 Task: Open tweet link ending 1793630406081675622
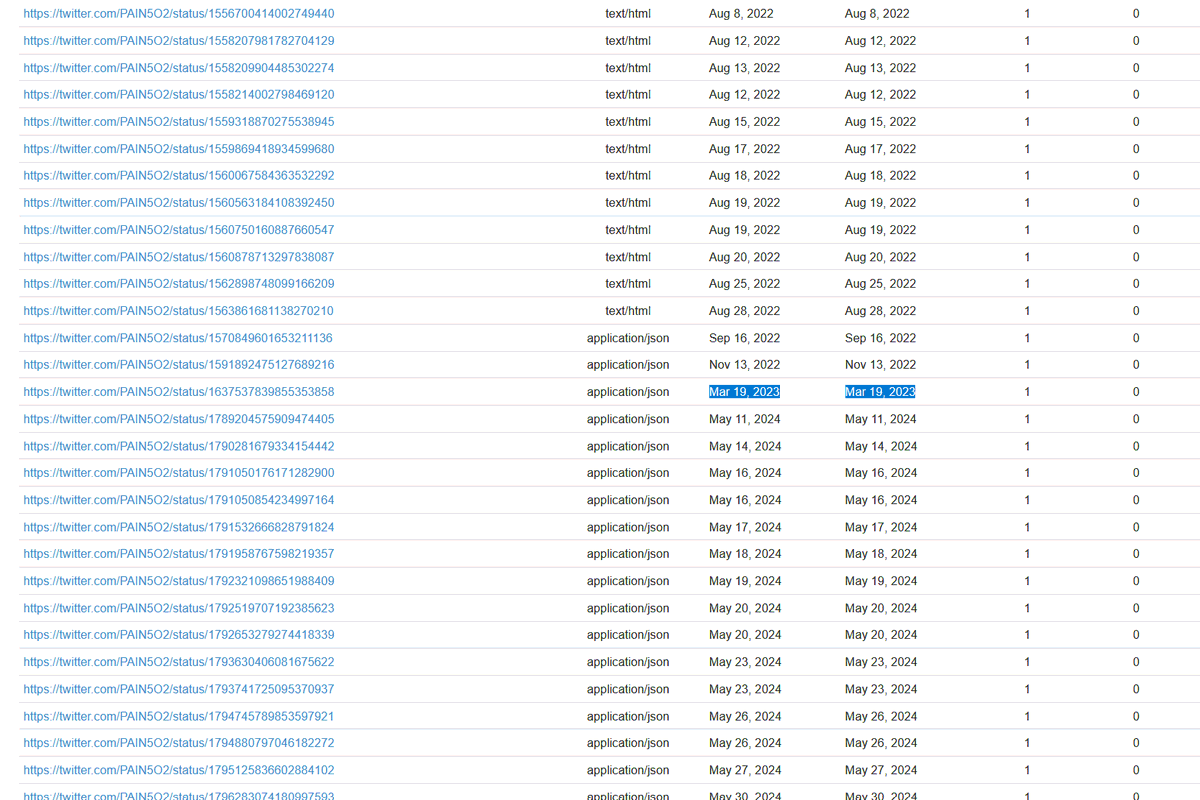coord(179,662)
